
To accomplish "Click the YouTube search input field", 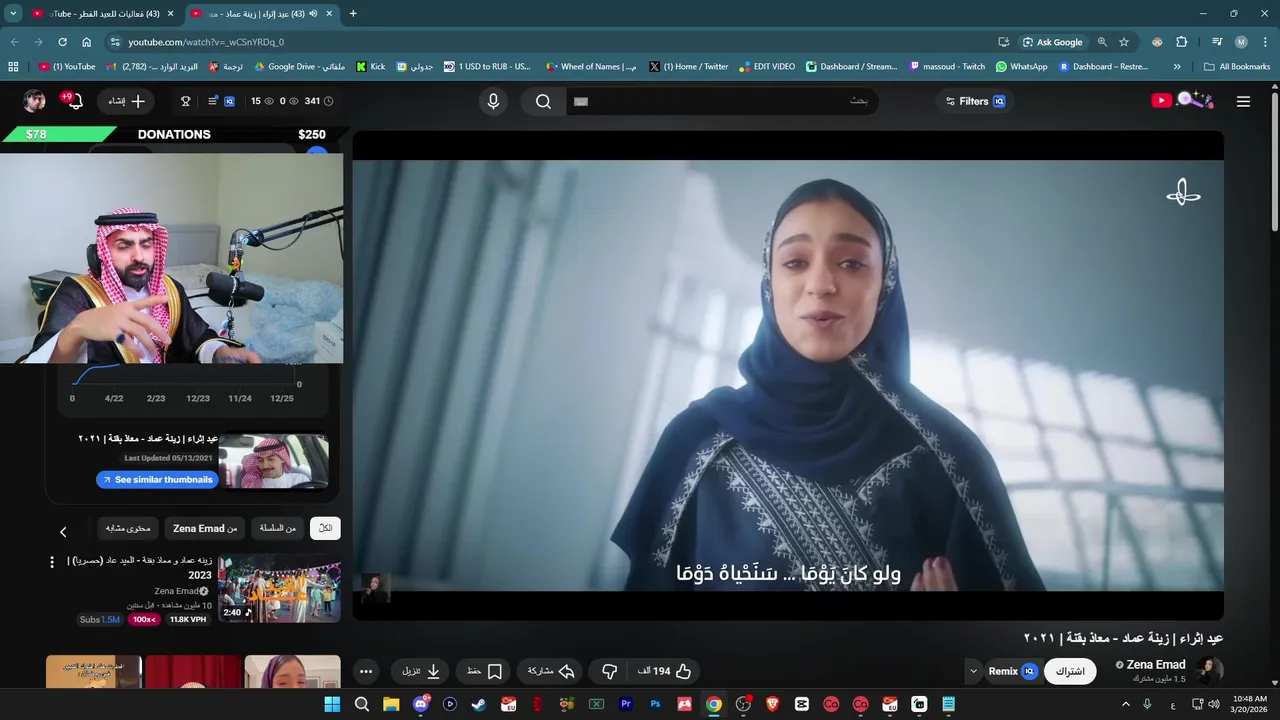I will pyautogui.click(x=722, y=101).
